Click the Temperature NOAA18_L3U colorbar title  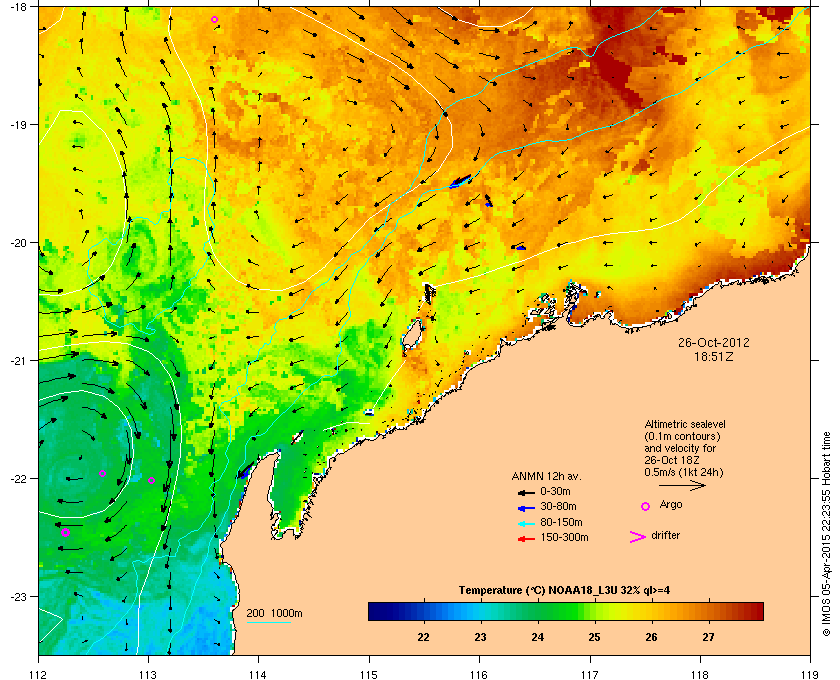pyautogui.click(x=564, y=591)
